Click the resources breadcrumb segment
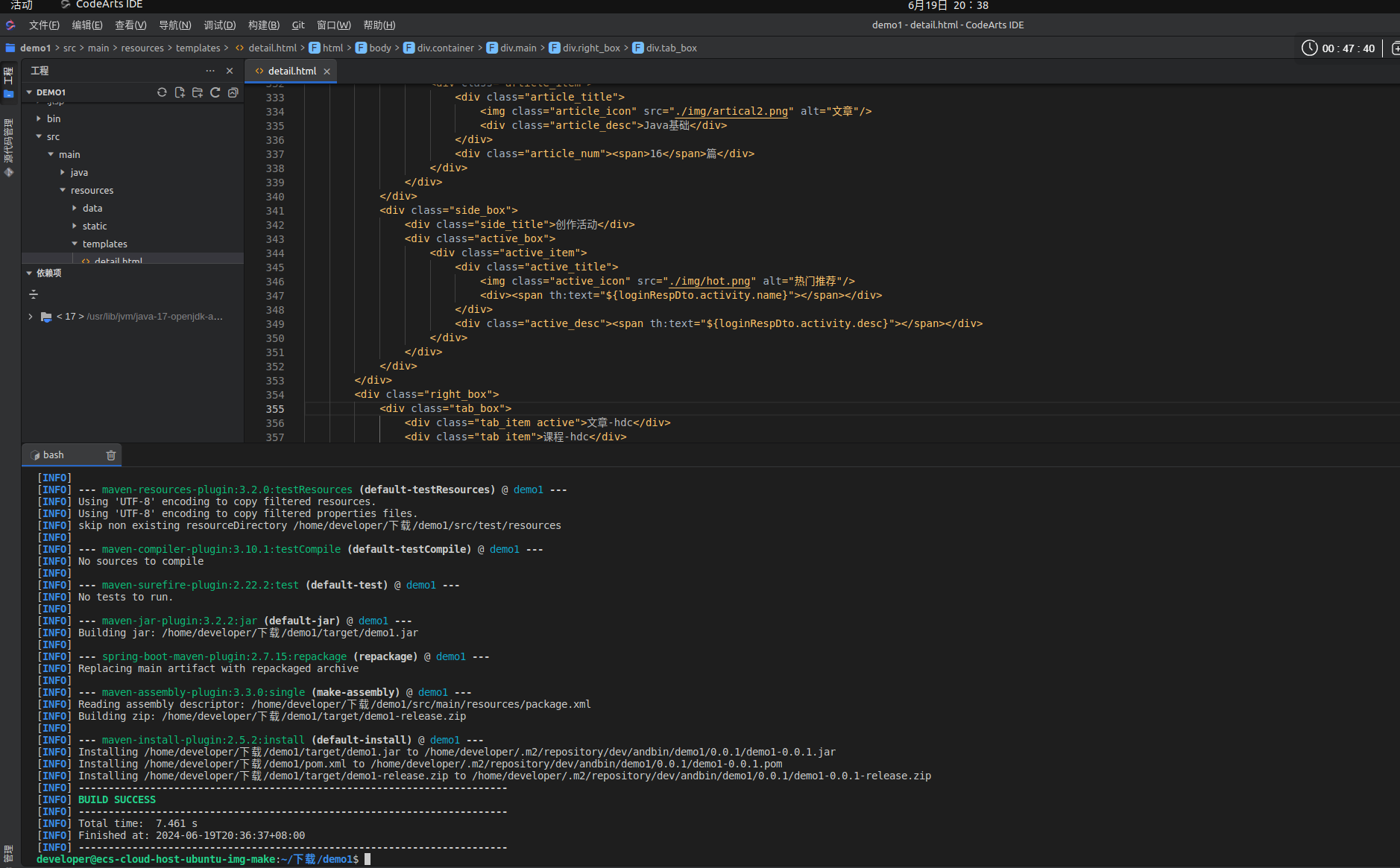Viewport: 1400px width, 868px height. [x=142, y=48]
